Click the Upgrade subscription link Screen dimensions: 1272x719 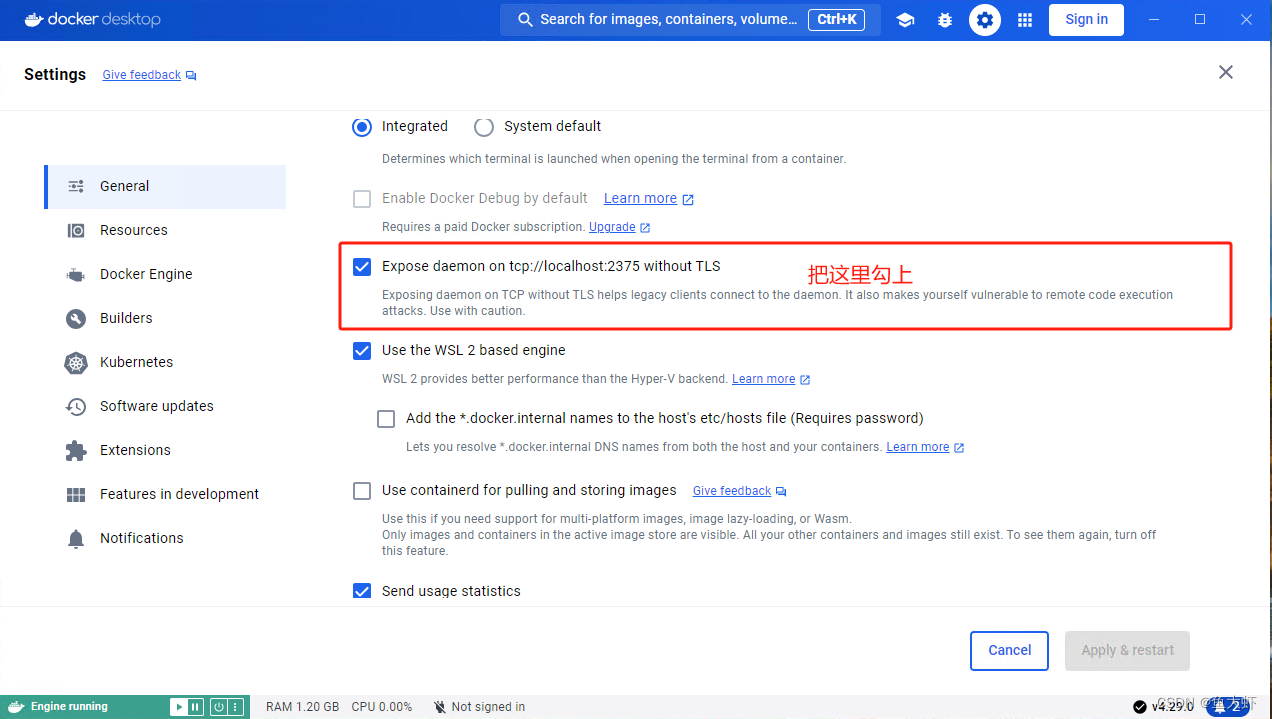point(612,227)
